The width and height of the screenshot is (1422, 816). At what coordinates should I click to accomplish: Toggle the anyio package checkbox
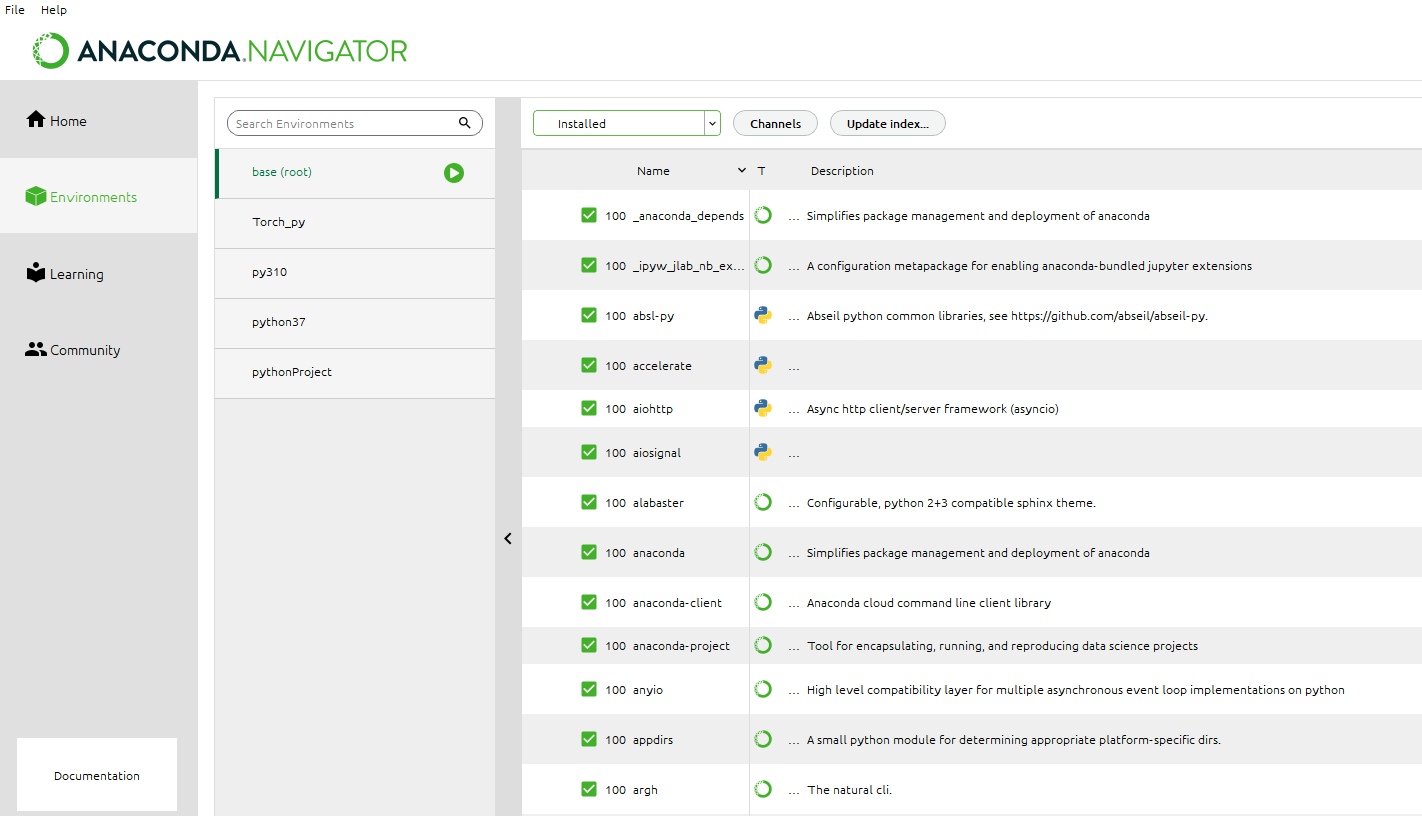click(589, 689)
